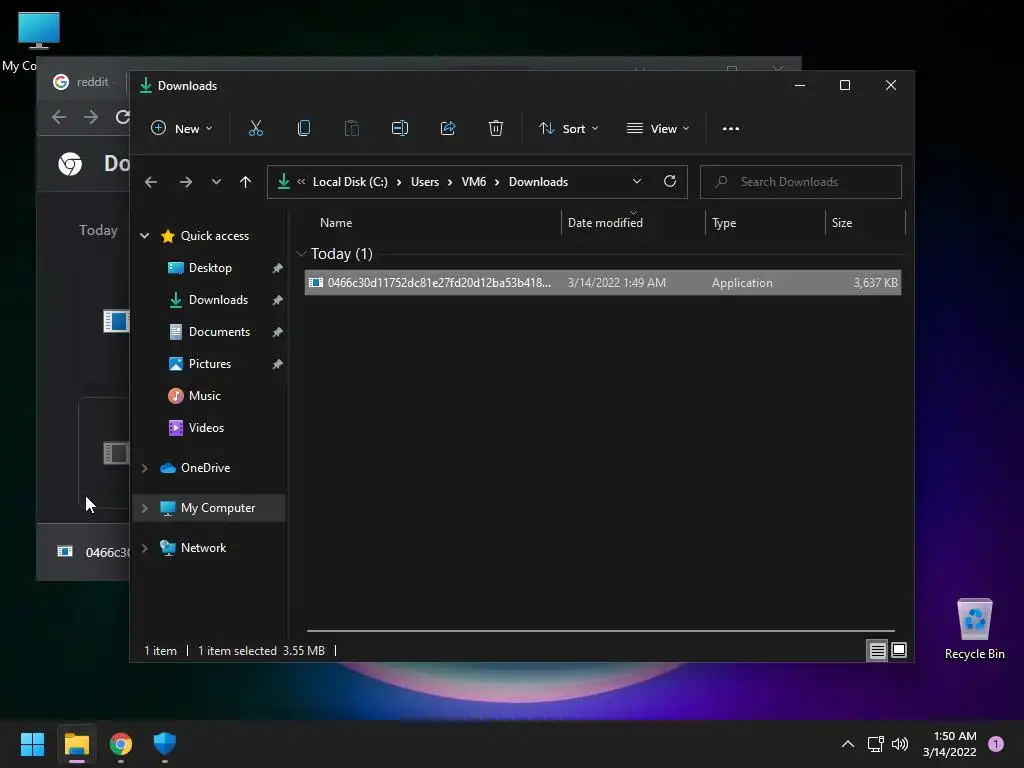This screenshot has height=768, width=1024.
Task: Click Users breadcrumb in address bar
Action: point(424,182)
